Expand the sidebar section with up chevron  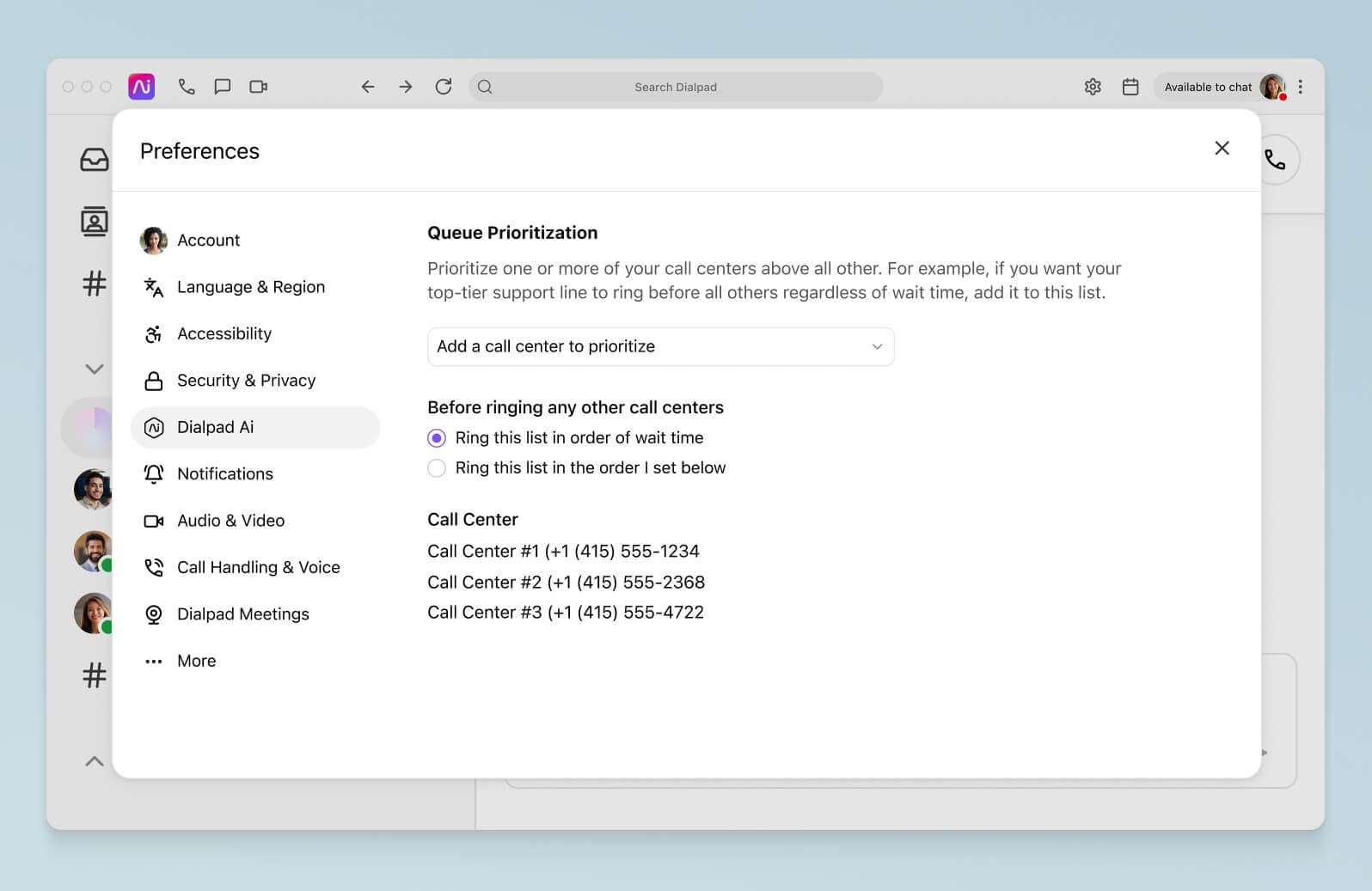94,761
